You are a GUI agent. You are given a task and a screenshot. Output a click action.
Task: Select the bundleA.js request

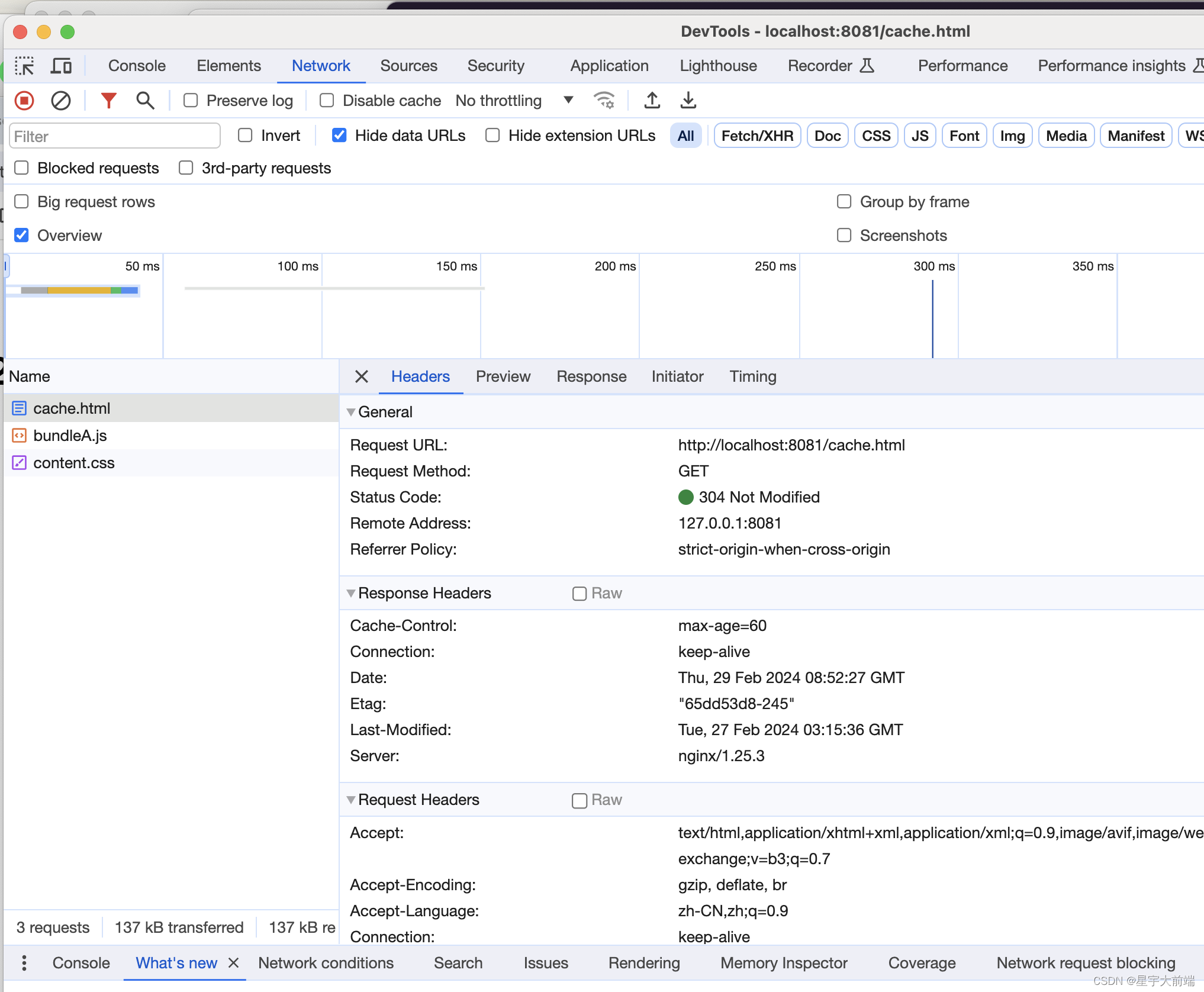click(x=71, y=434)
